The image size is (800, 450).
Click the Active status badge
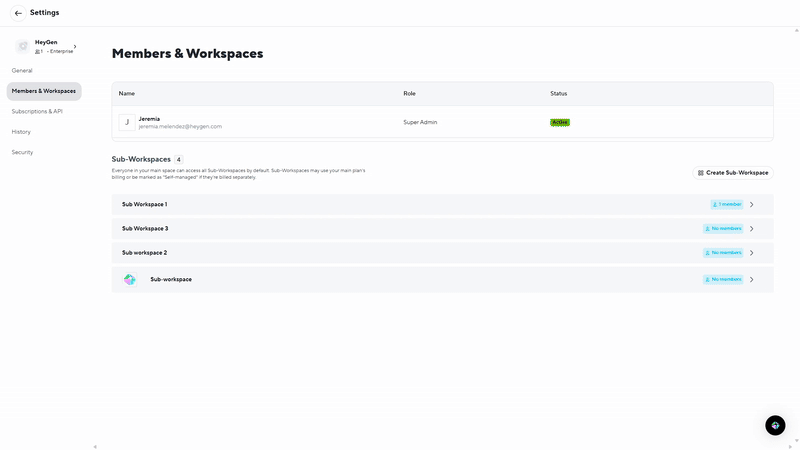(560, 122)
